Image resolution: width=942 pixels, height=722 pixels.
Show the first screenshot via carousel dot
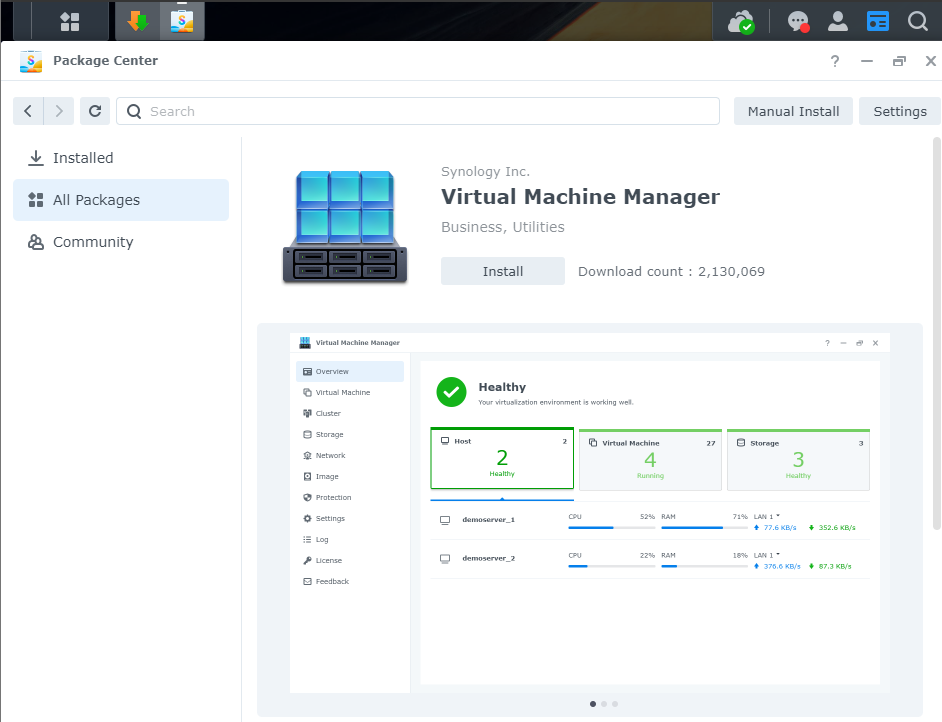[x=593, y=704]
